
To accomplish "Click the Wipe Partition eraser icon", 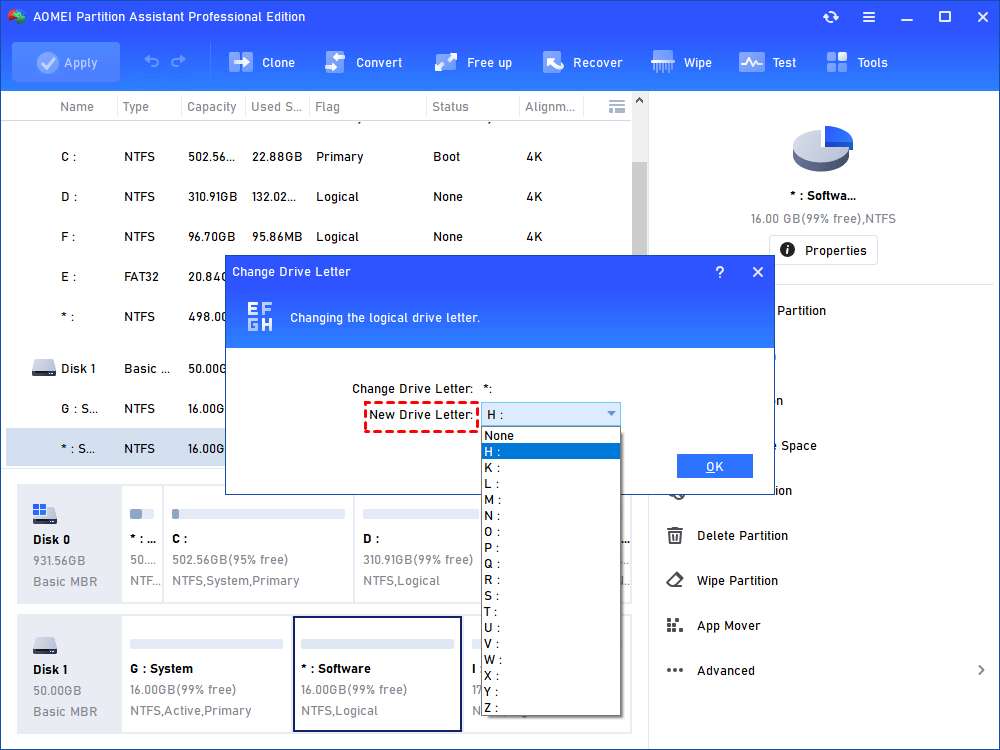I will click(675, 580).
